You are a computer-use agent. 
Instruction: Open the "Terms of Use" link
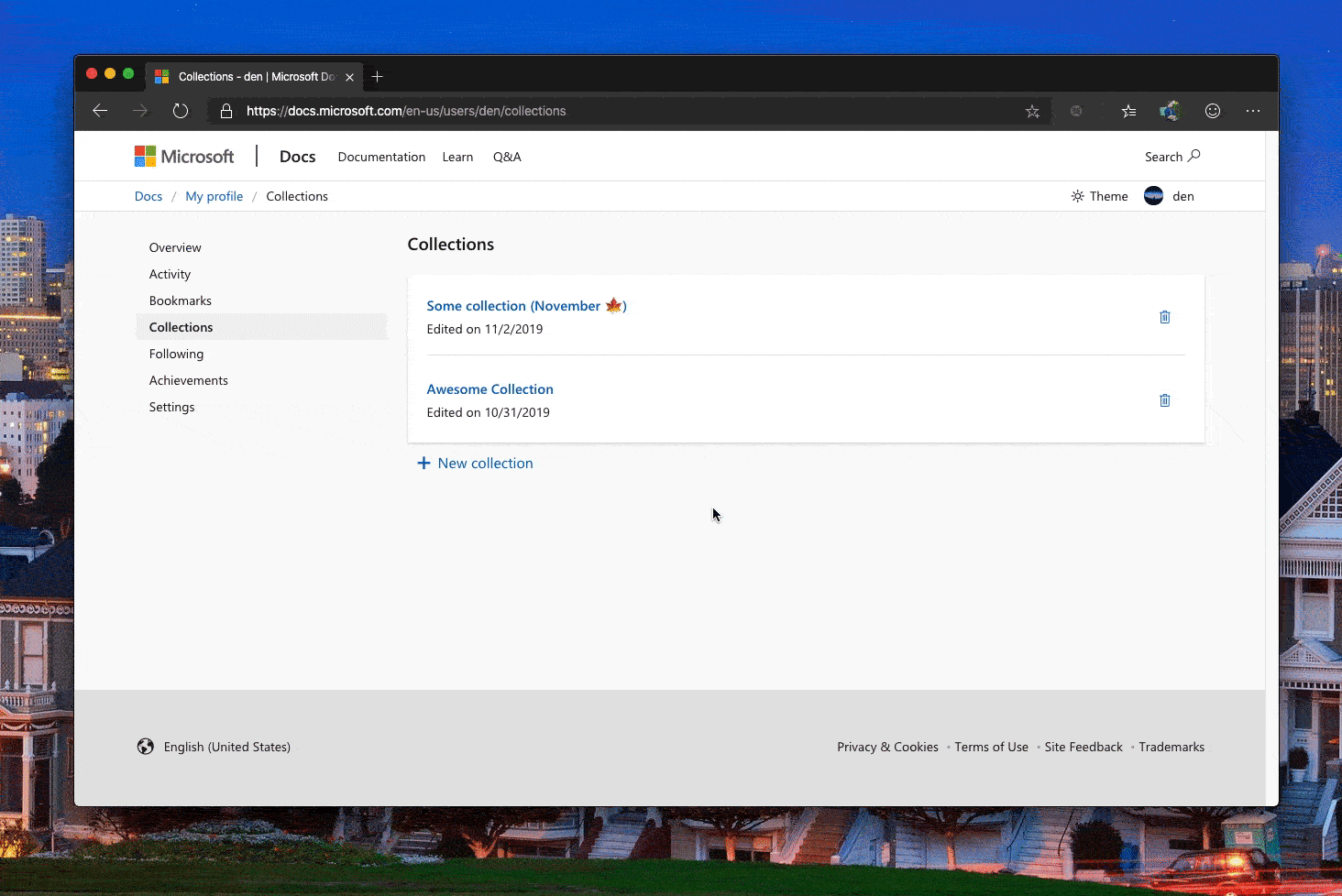991,747
